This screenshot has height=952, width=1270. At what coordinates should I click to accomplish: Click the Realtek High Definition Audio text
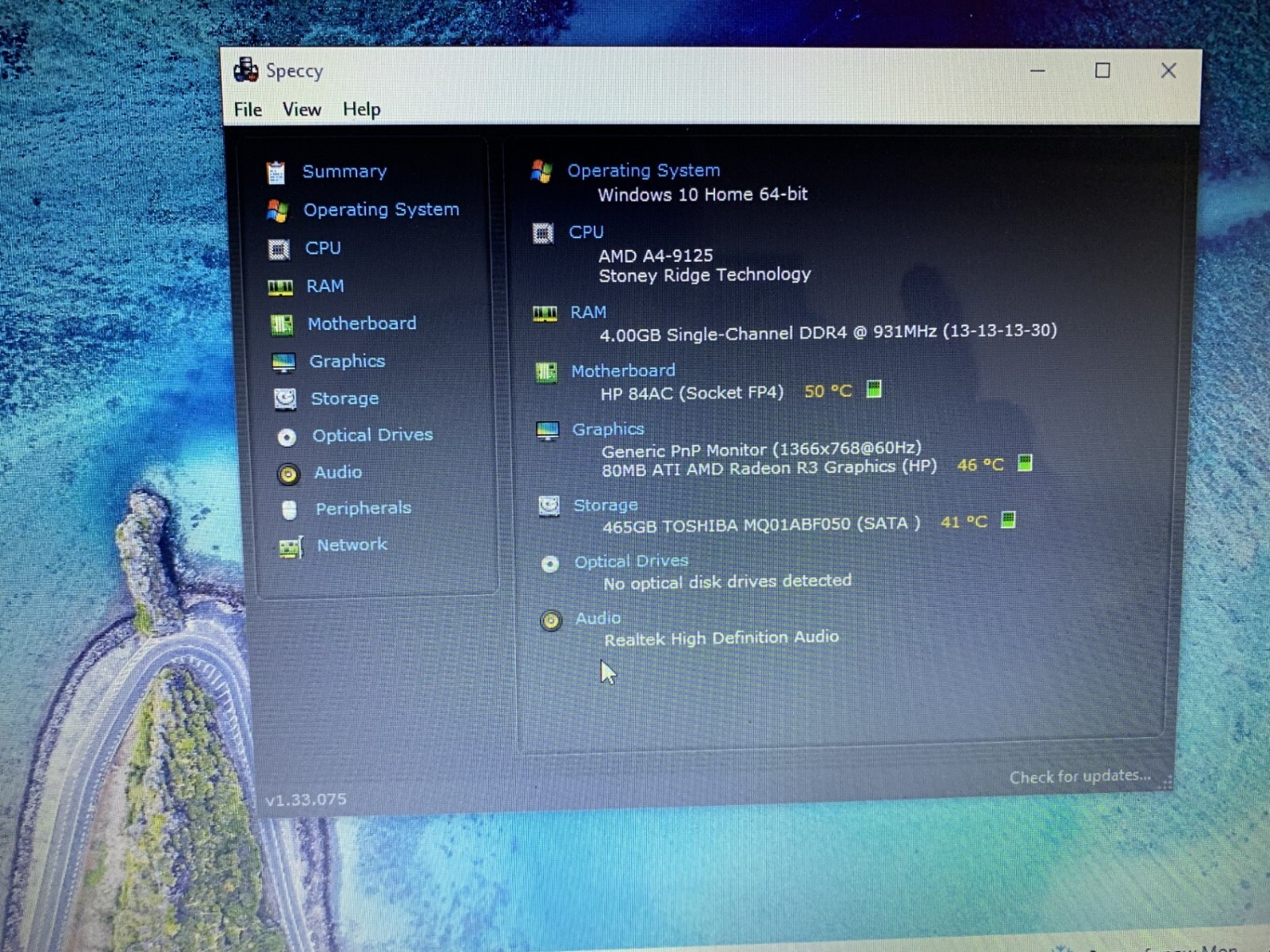pos(722,638)
